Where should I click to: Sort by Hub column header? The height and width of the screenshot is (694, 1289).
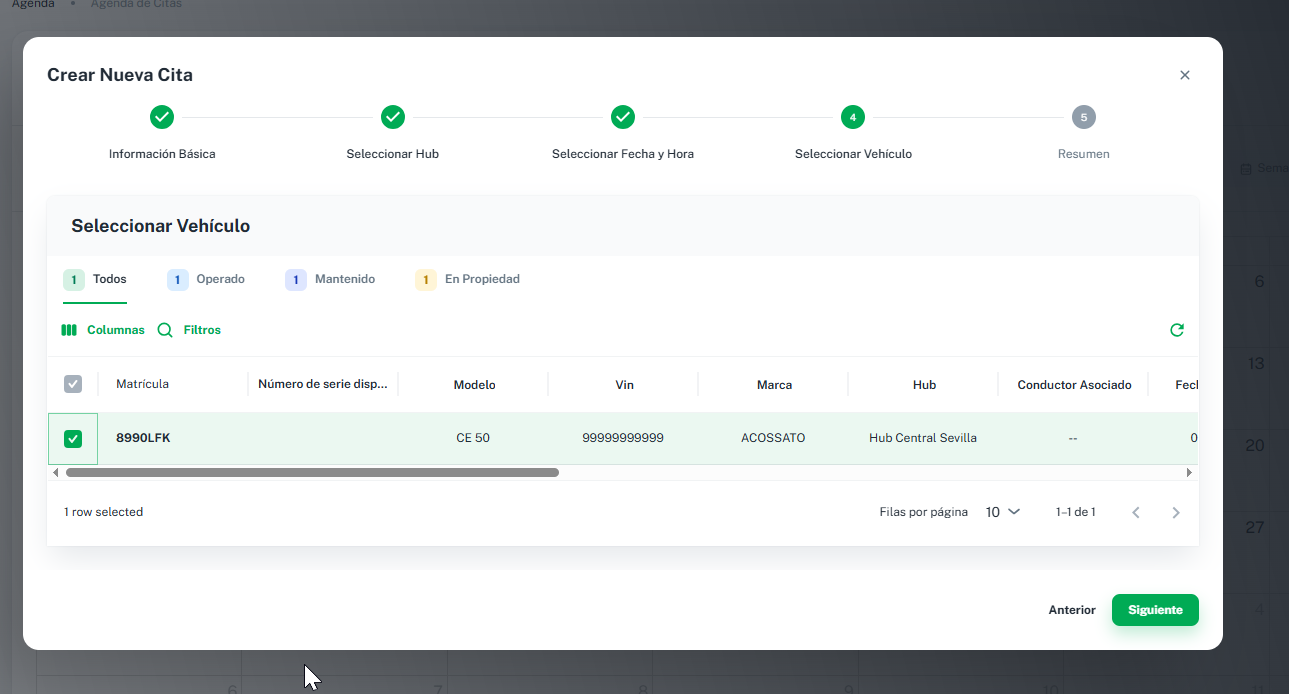coord(924,385)
